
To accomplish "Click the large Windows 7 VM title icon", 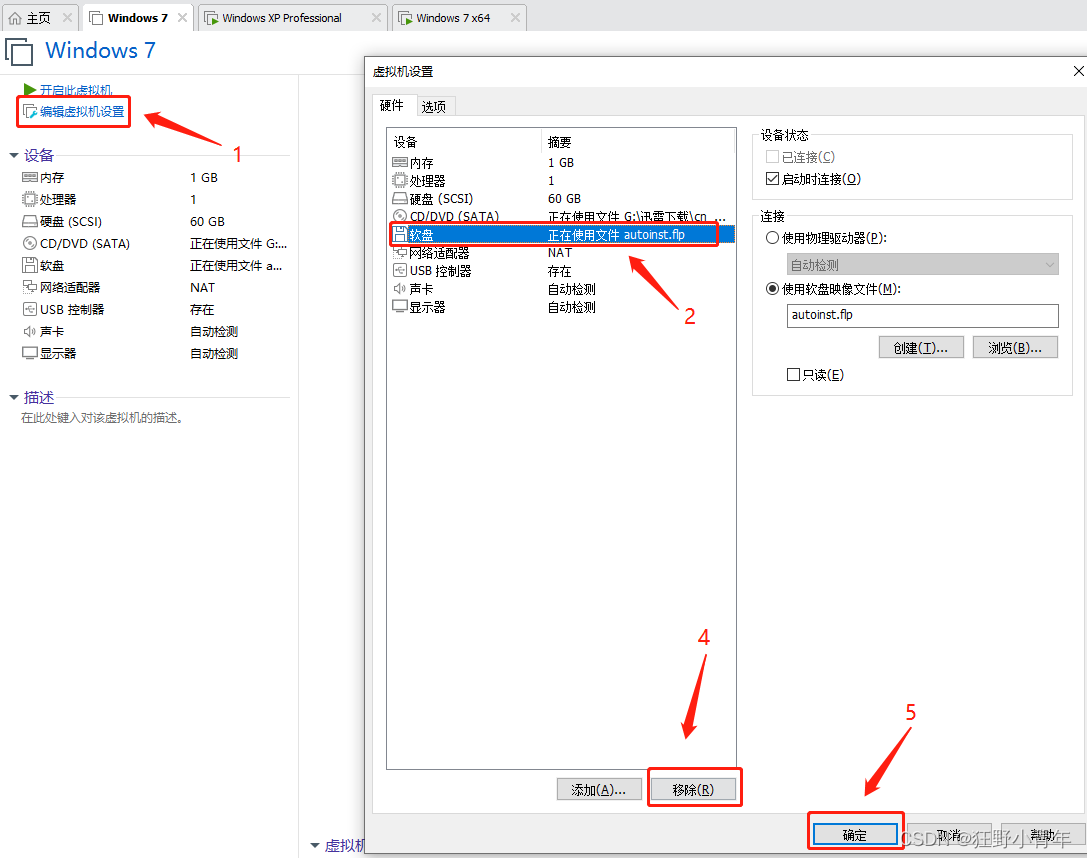I will tap(19, 52).
